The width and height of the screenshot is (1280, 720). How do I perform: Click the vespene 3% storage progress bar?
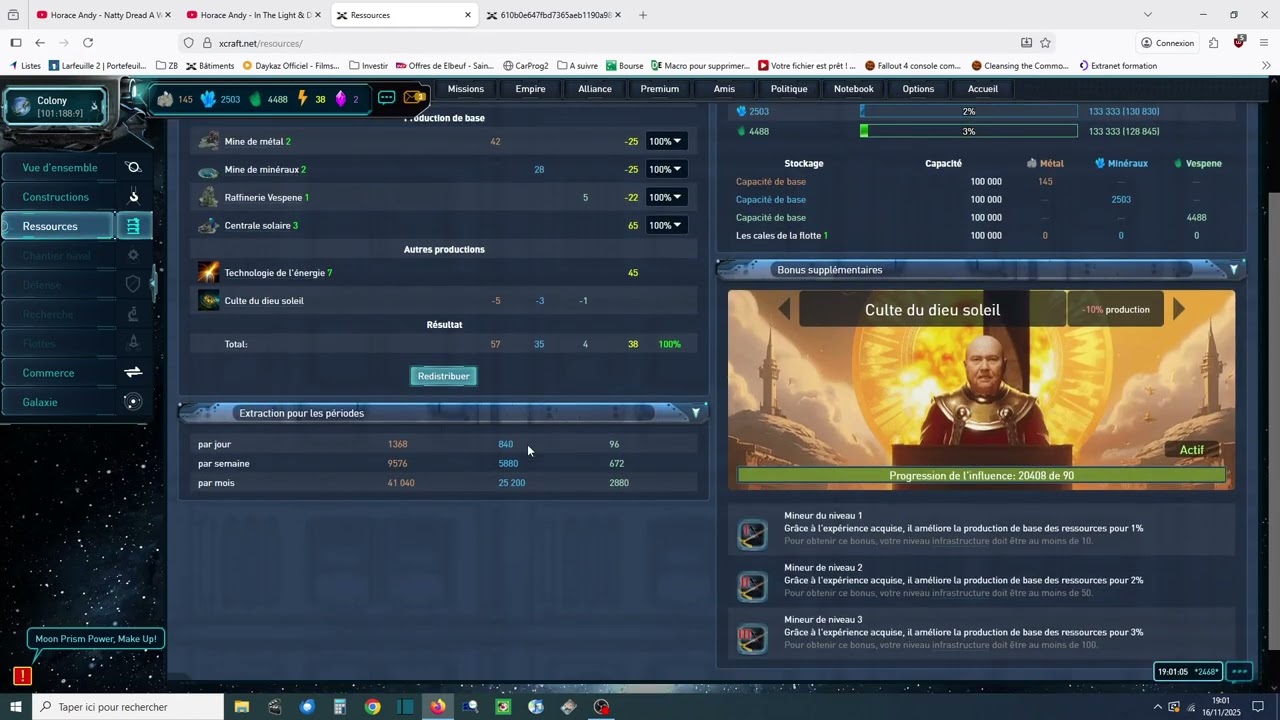pos(968,131)
